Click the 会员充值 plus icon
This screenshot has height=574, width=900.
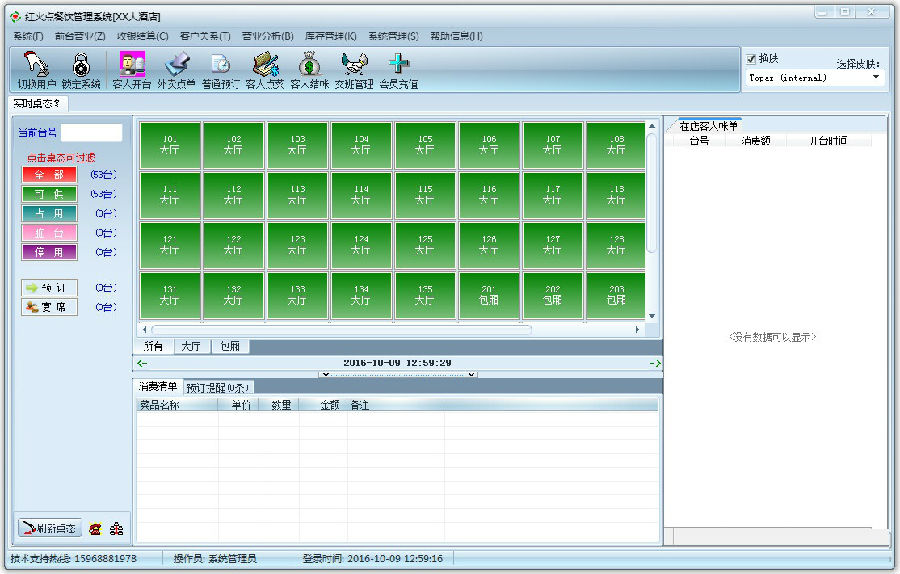point(399,65)
